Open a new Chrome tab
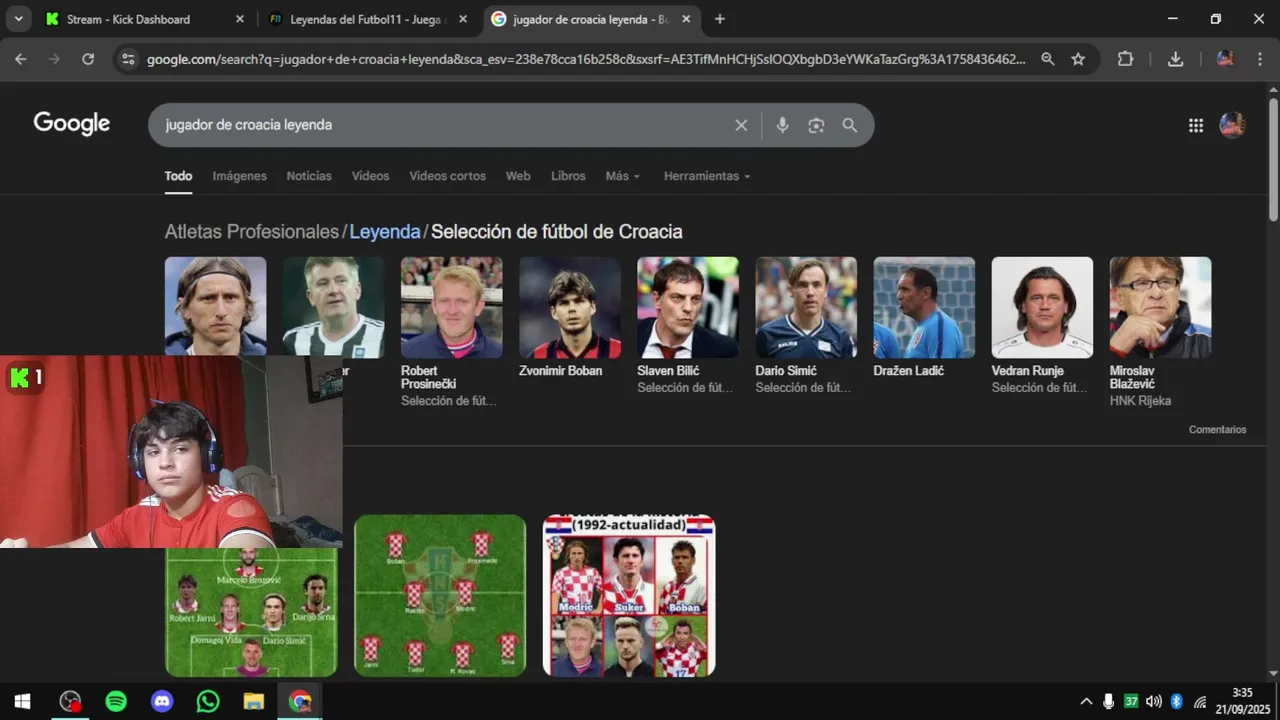 [719, 19]
